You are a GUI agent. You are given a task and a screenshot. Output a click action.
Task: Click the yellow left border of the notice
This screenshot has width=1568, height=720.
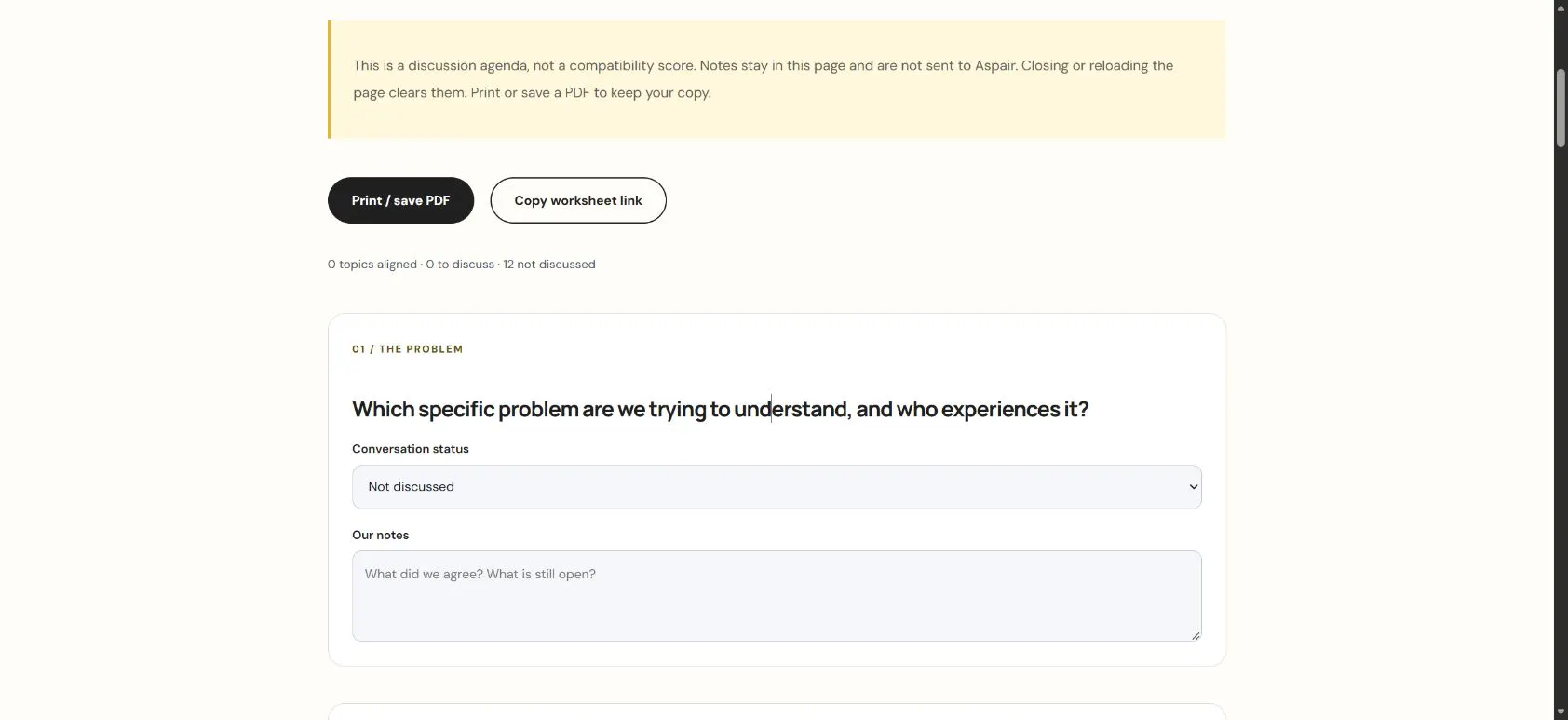coord(330,79)
